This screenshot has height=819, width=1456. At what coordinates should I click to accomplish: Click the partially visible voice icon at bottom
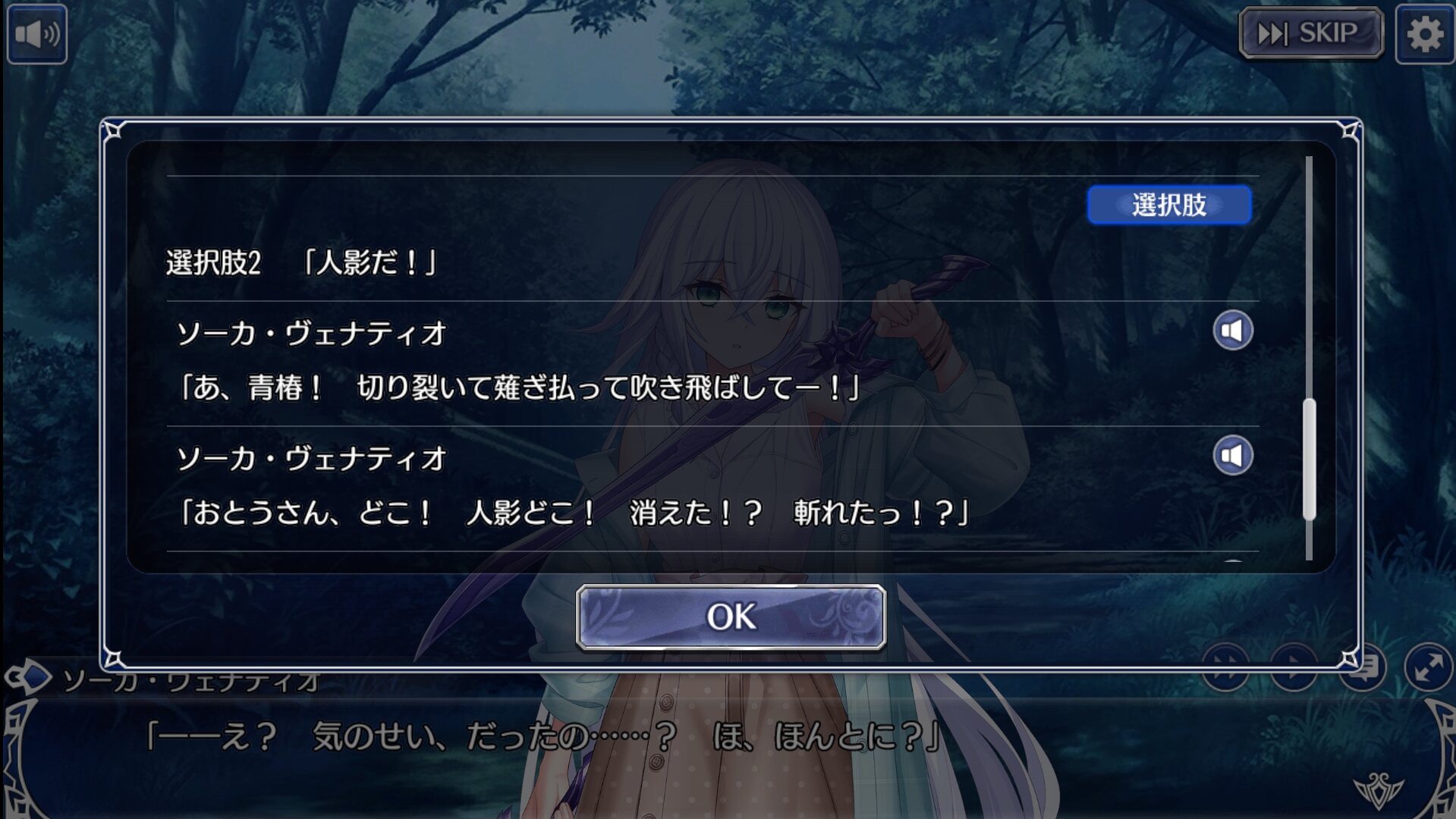tap(1232, 561)
